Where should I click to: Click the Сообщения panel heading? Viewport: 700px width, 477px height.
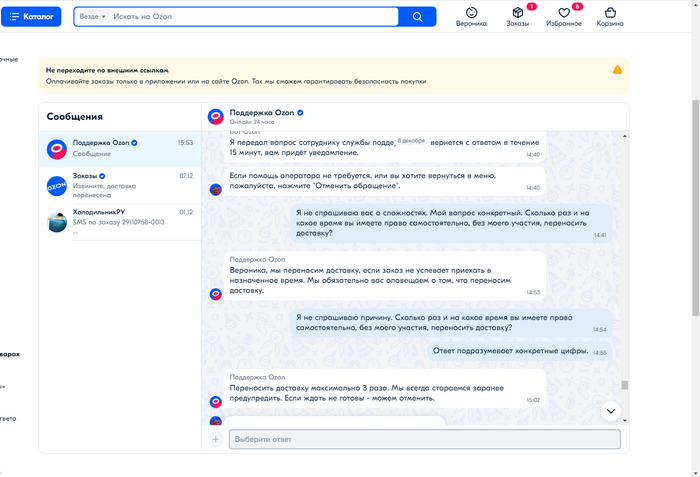pyautogui.click(x=75, y=117)
